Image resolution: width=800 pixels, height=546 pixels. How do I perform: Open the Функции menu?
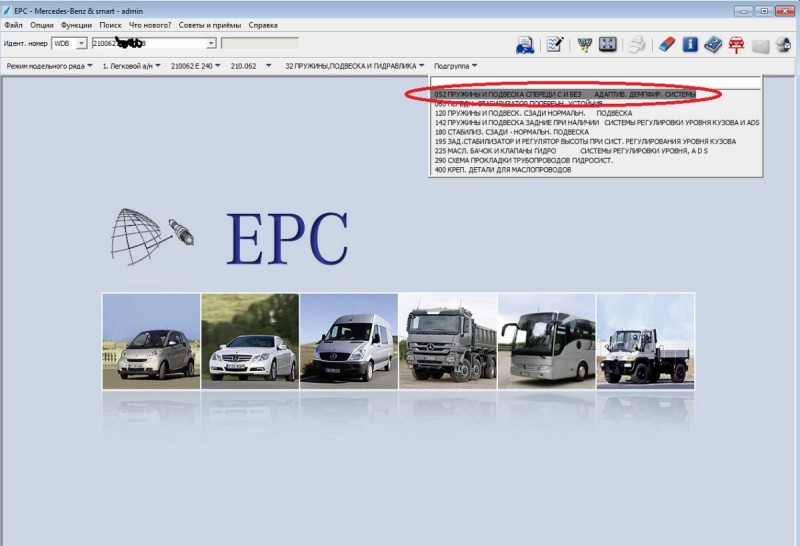(x=77, y=25)
